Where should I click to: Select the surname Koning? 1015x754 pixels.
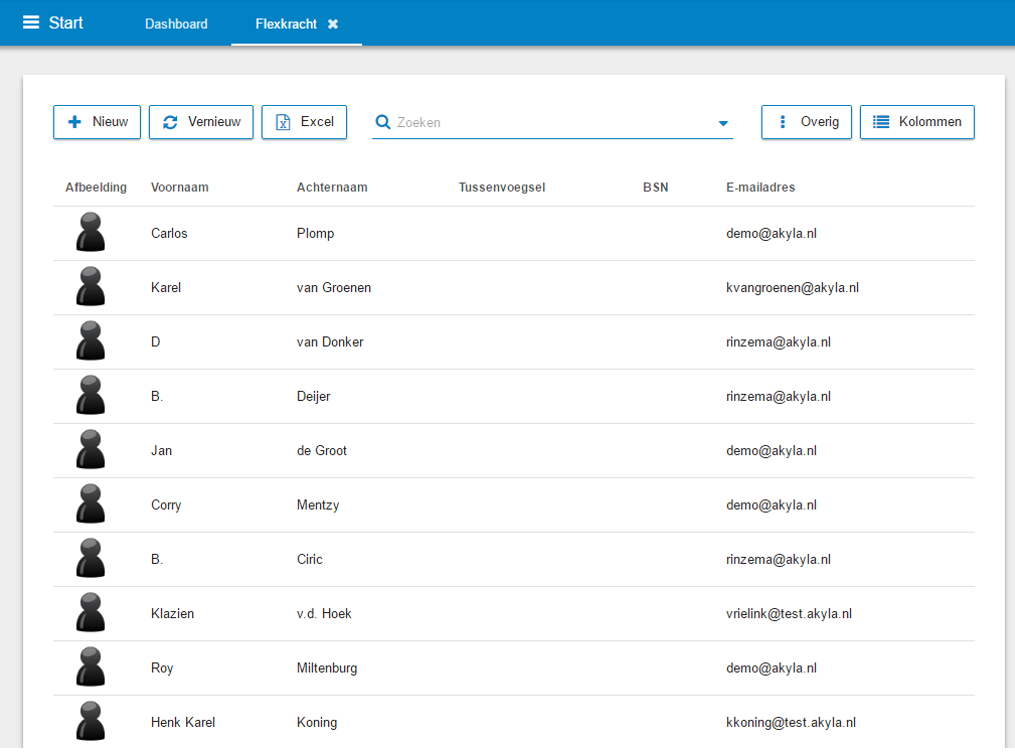click(x=317, y=723)
